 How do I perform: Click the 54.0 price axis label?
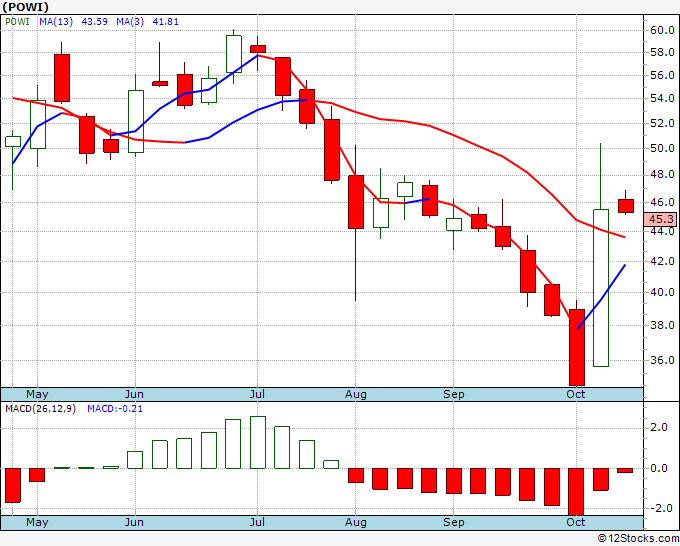pyautogui.click(x=662, y=98)
